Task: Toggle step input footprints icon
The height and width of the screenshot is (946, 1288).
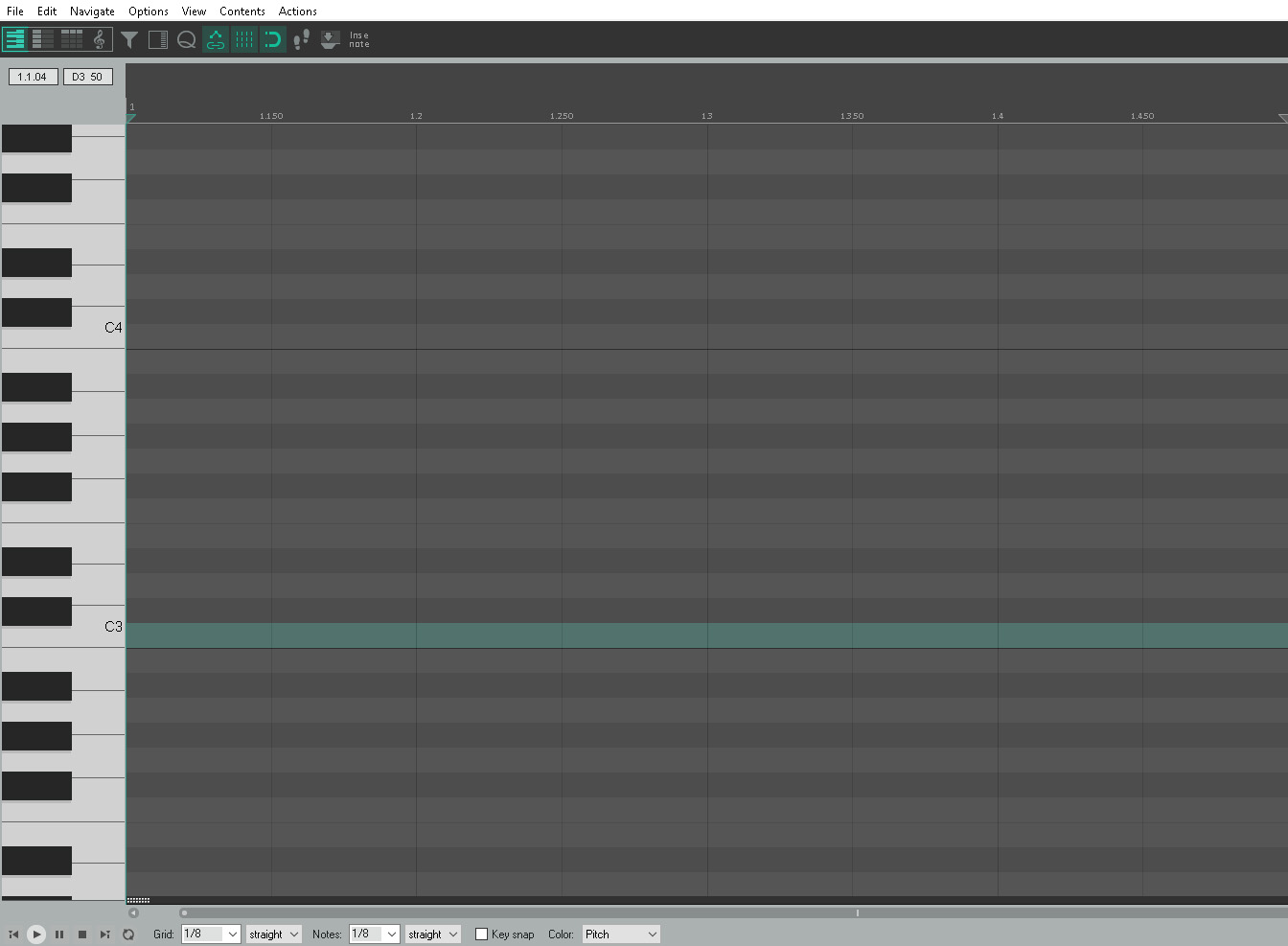Action: 302,39
